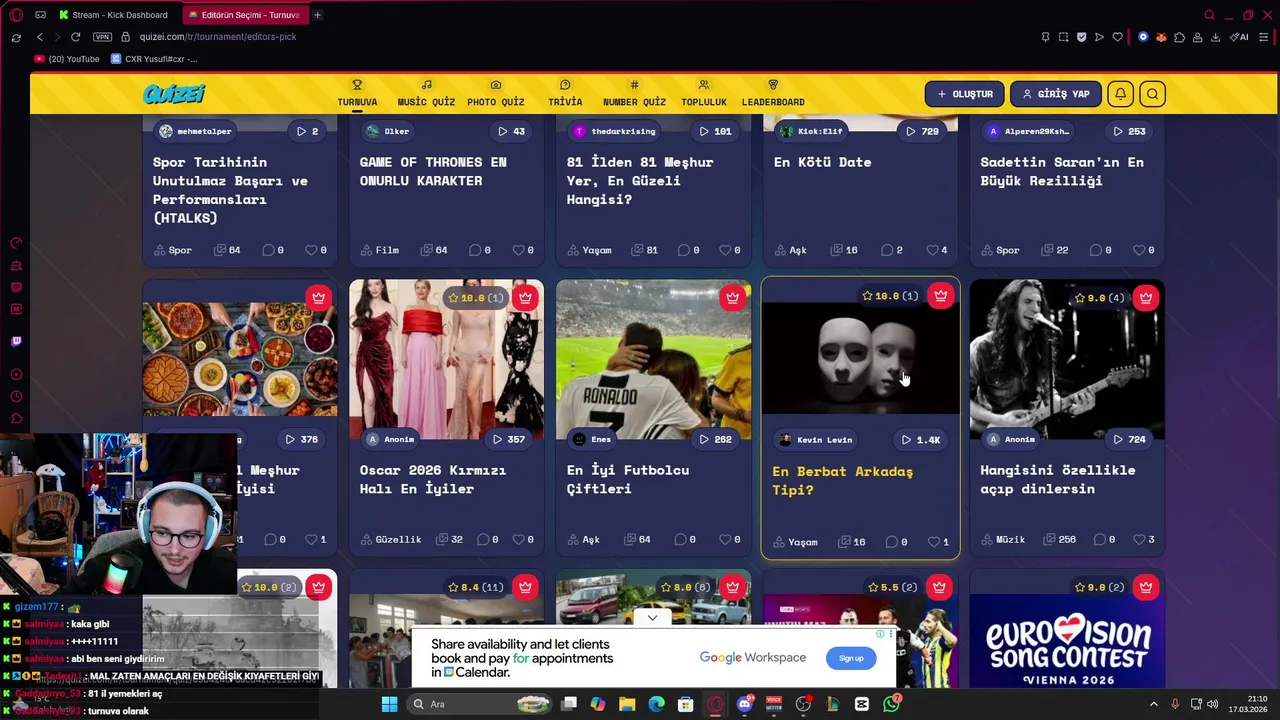Open the Opera GX main menu icon

(x=16, y=15)
